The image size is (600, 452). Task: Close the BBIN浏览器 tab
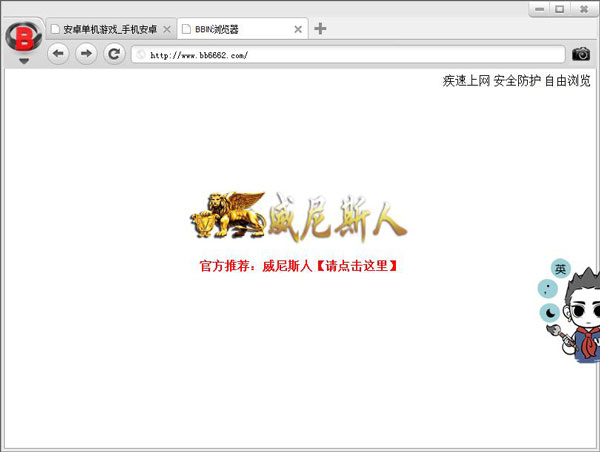298,29
